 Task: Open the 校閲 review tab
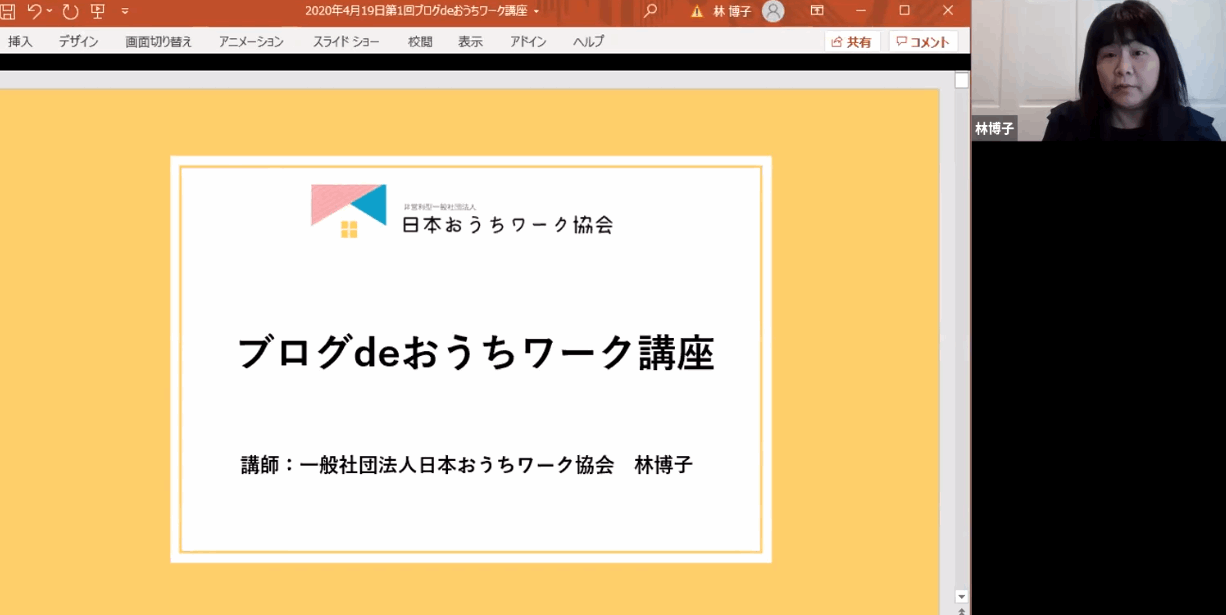[420, 42]
